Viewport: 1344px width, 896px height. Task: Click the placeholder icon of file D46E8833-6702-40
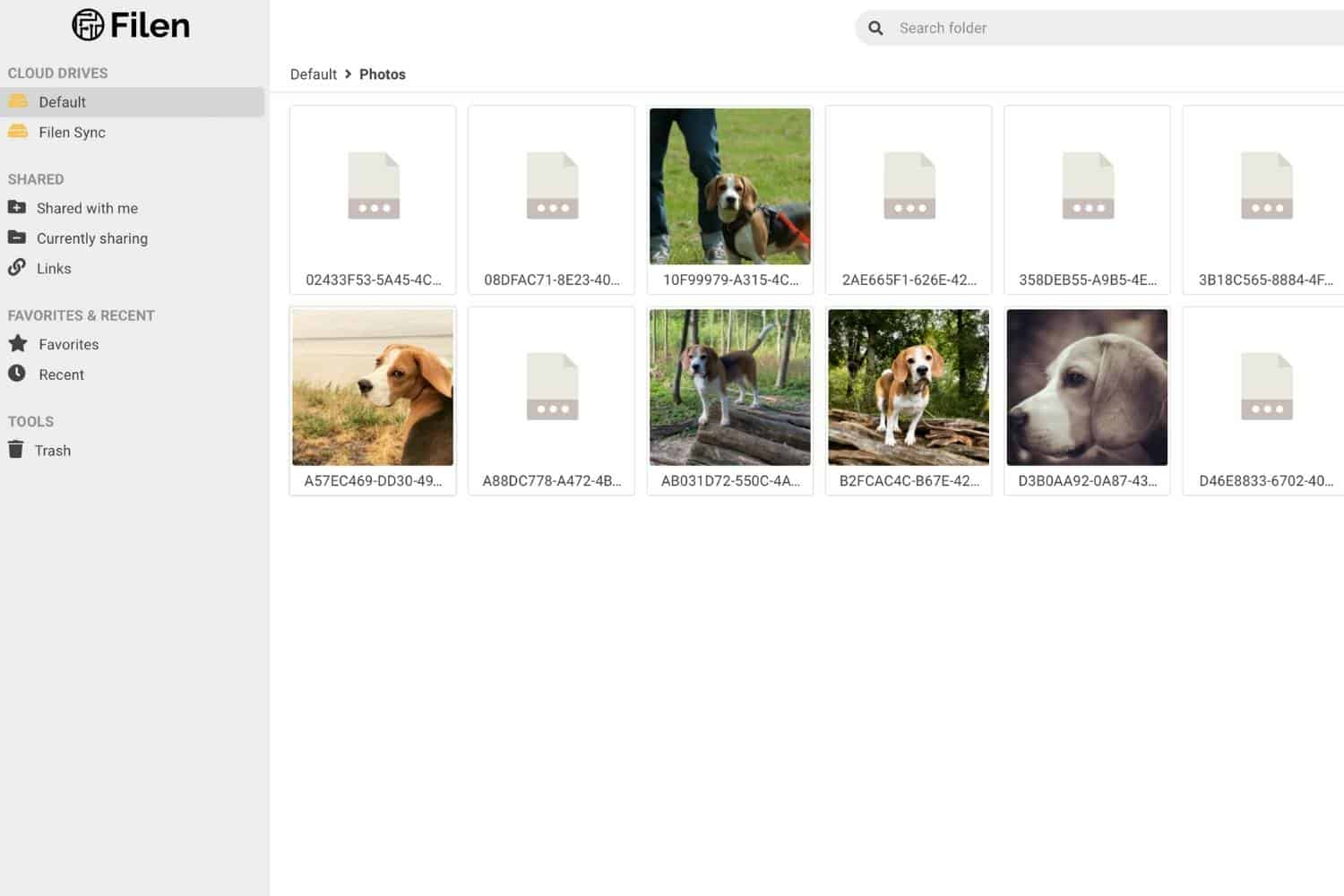[1266, 386]
